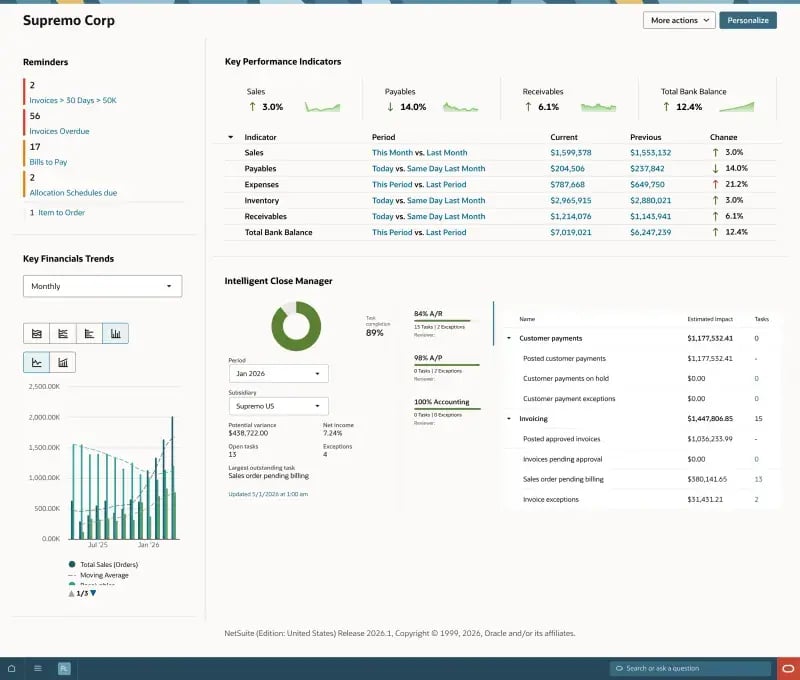Go to next legend page arrow
Viewport: 800px width, 680px height.
pyautogui.click(x=93, y=593)
